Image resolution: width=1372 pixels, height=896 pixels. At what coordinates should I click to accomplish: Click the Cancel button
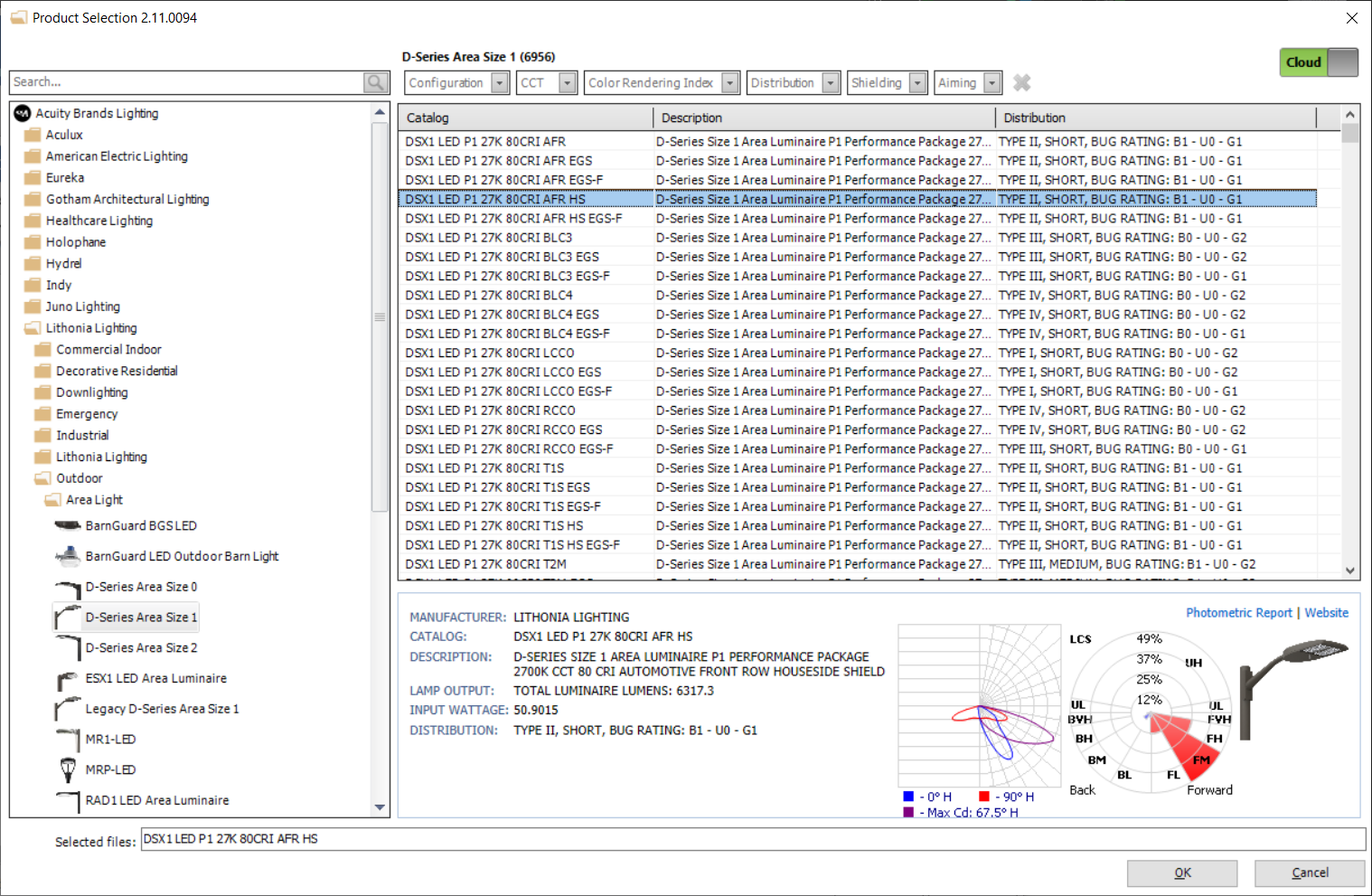1310,873
